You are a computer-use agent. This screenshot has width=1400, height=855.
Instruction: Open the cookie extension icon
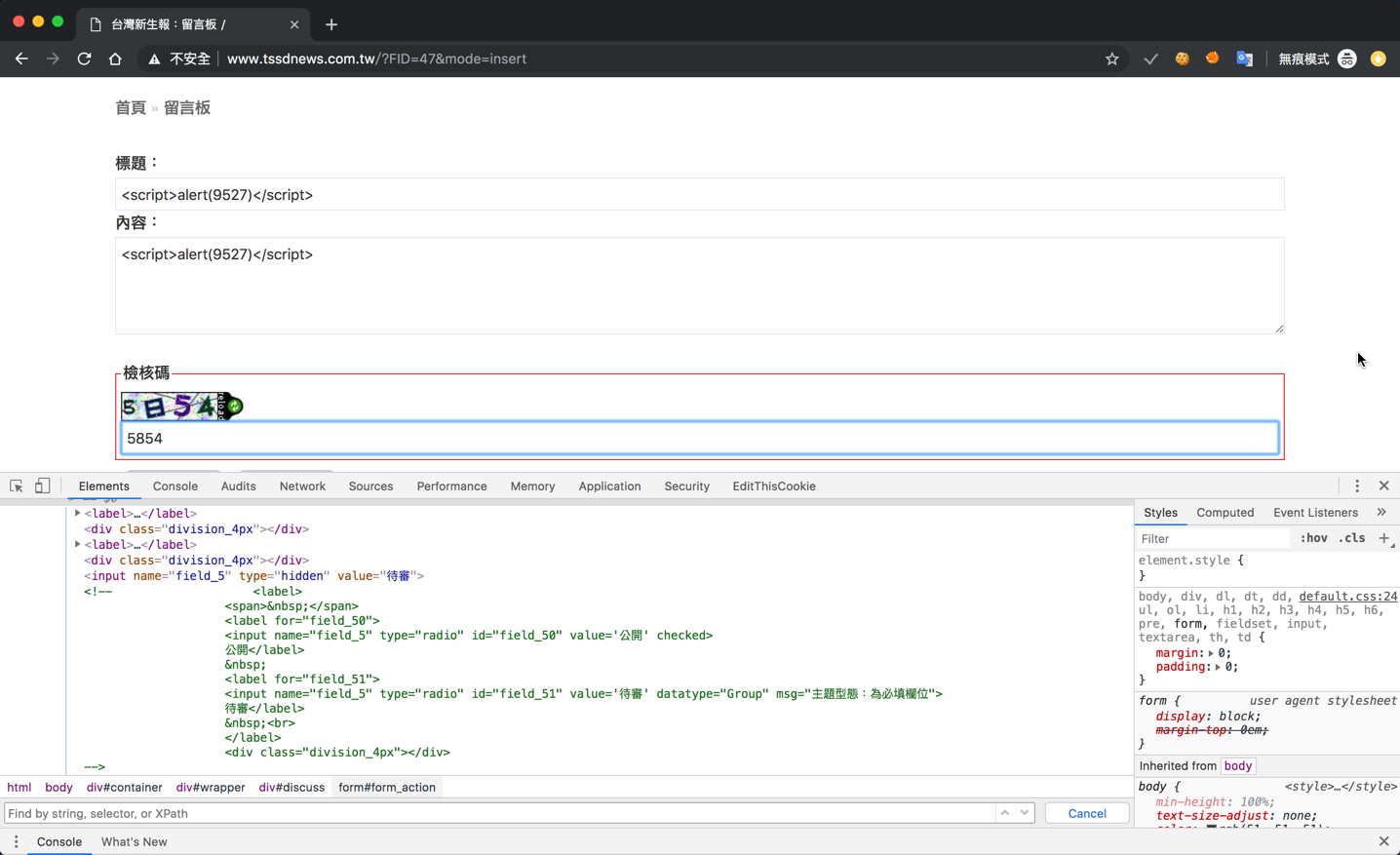tap(1182, 58)
